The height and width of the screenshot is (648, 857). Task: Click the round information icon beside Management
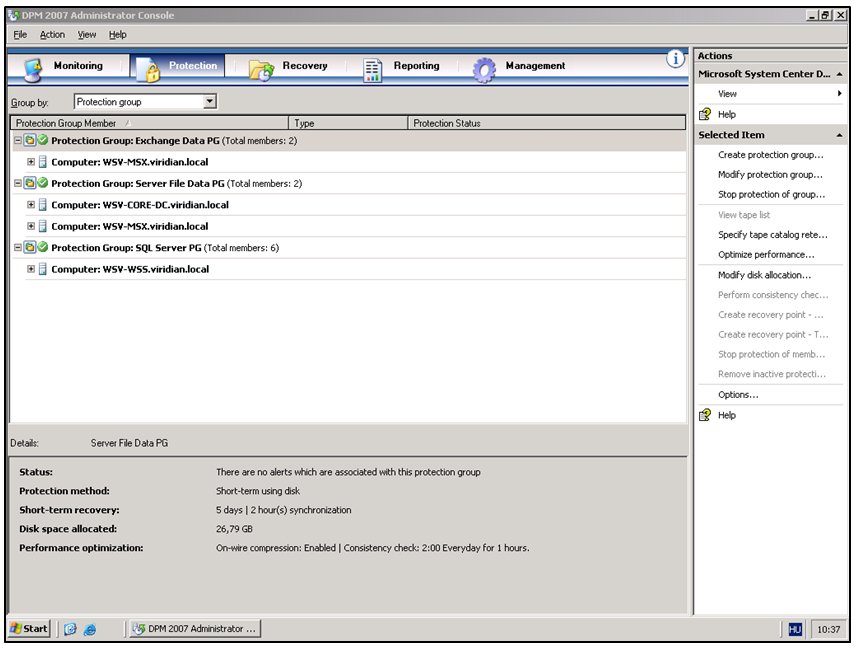(x=676, y=58)
